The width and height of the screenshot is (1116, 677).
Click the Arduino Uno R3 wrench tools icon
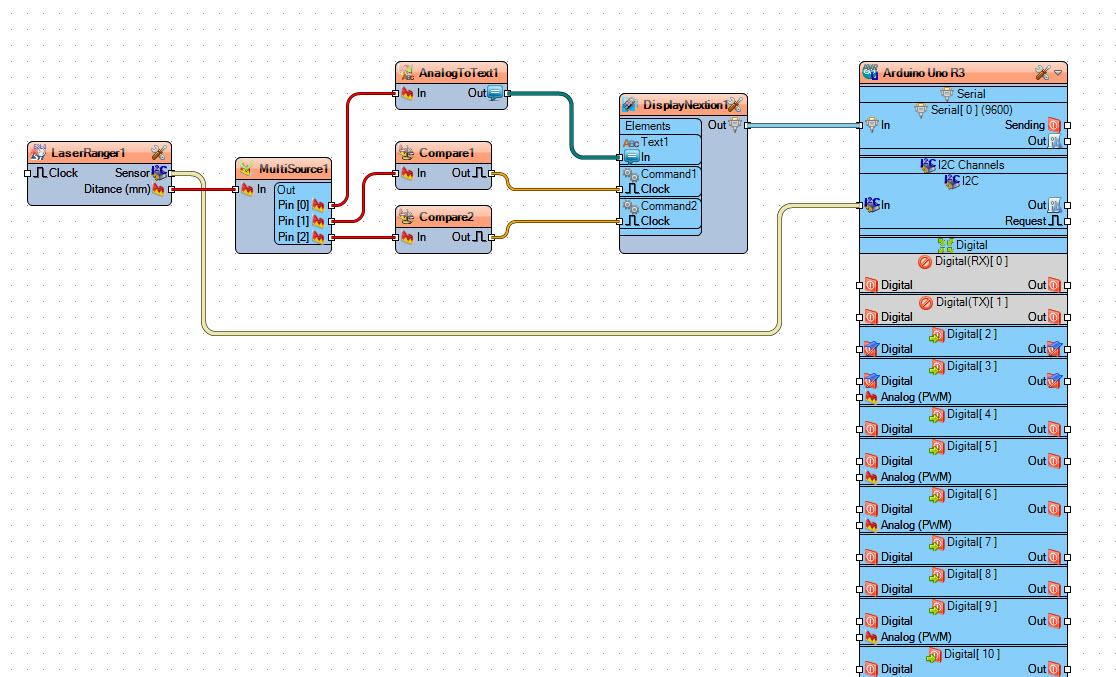[1043, 73]
